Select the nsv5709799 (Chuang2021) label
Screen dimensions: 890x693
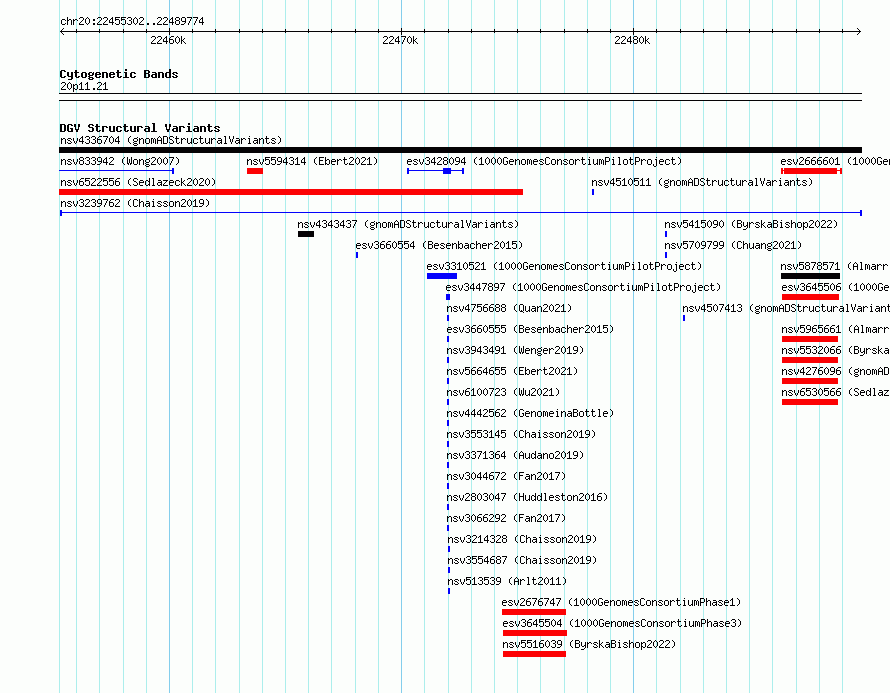[x=733, y=245]
